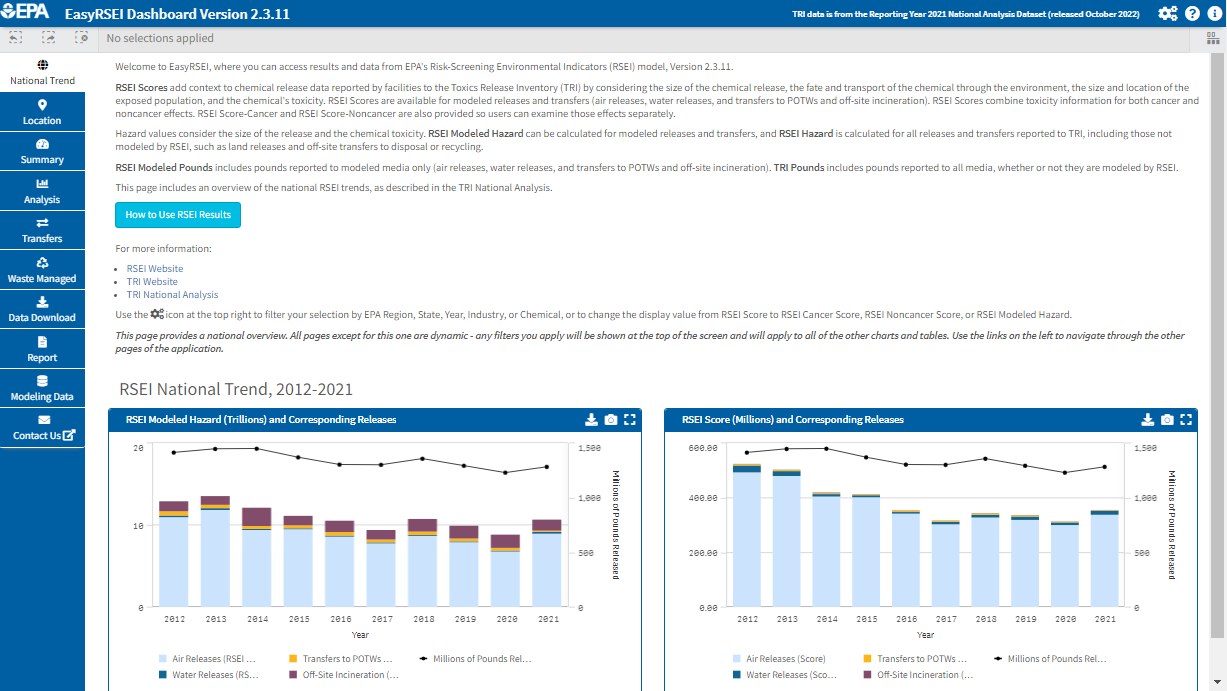
Task: Click the help question mark icon
Action: coord(1192,13)
